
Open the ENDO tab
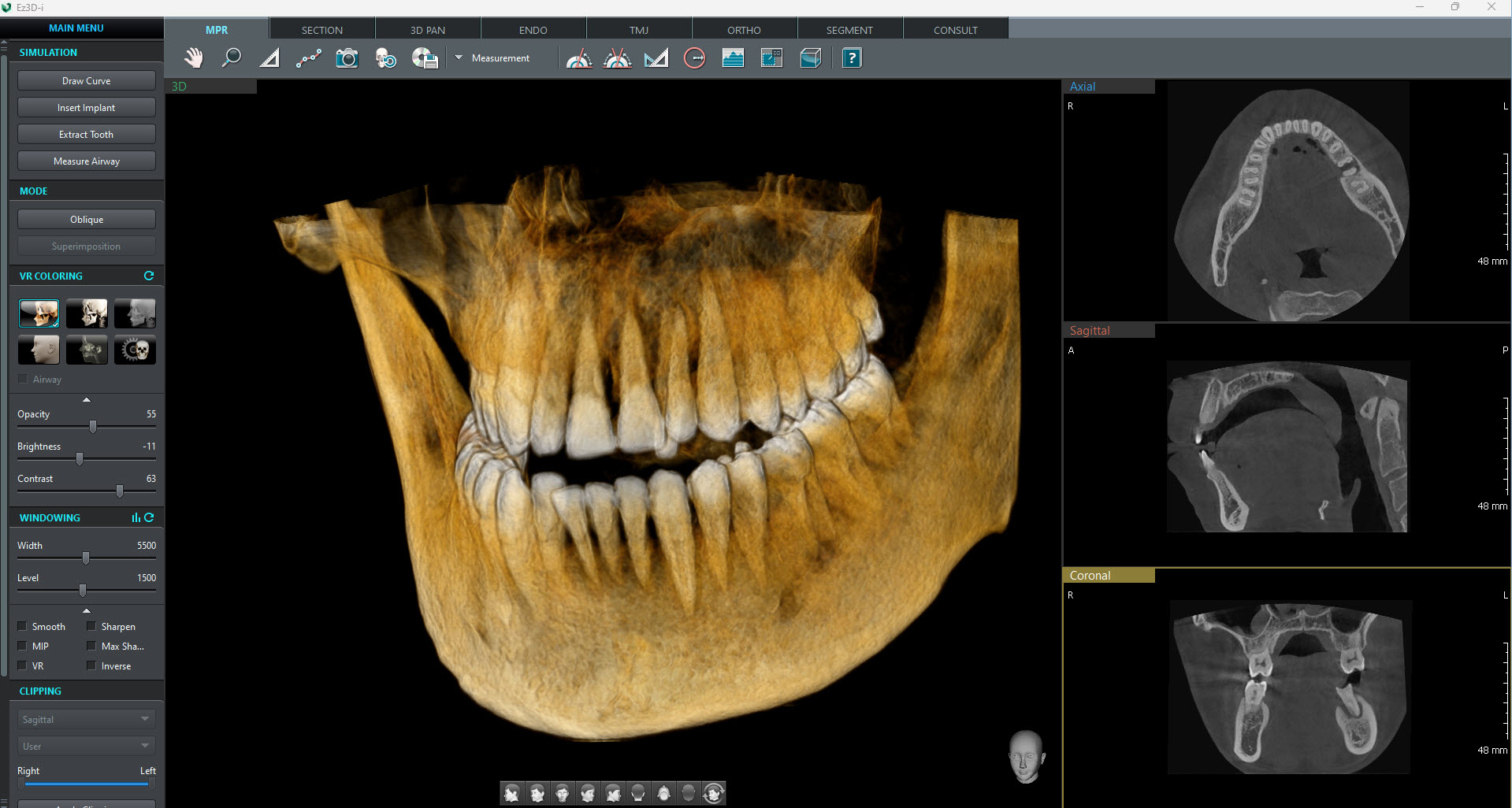pos(533,30)
